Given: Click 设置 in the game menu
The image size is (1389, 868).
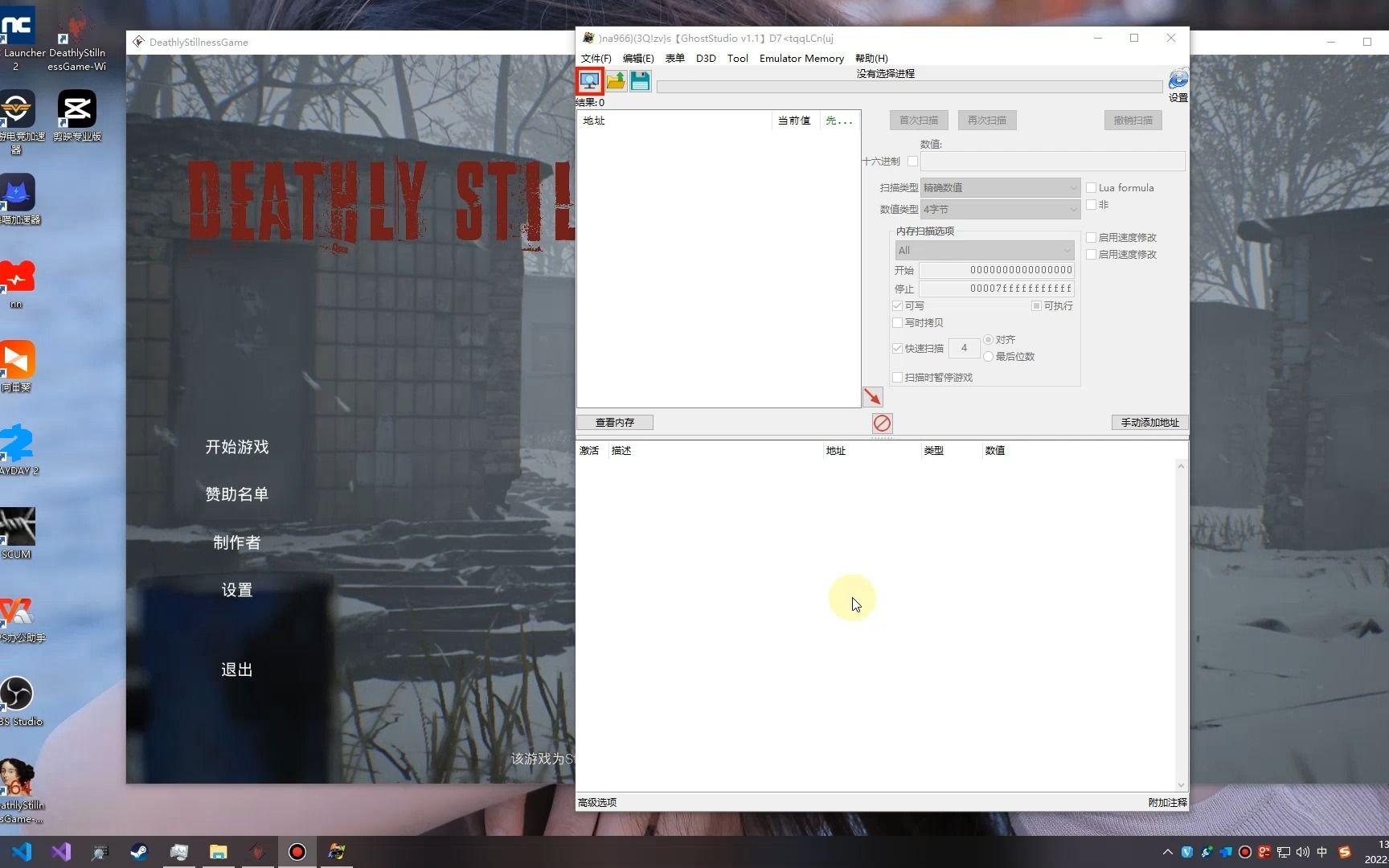Looking at the screenshot, I should (x=237, y=590).
